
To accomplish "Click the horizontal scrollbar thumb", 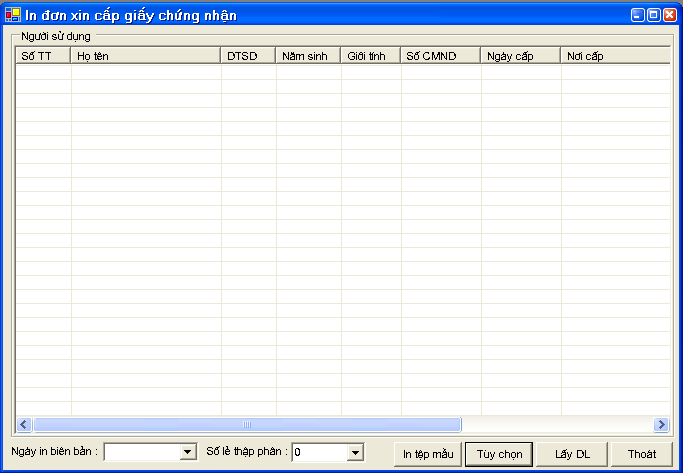I will click(x=247, y=424).
